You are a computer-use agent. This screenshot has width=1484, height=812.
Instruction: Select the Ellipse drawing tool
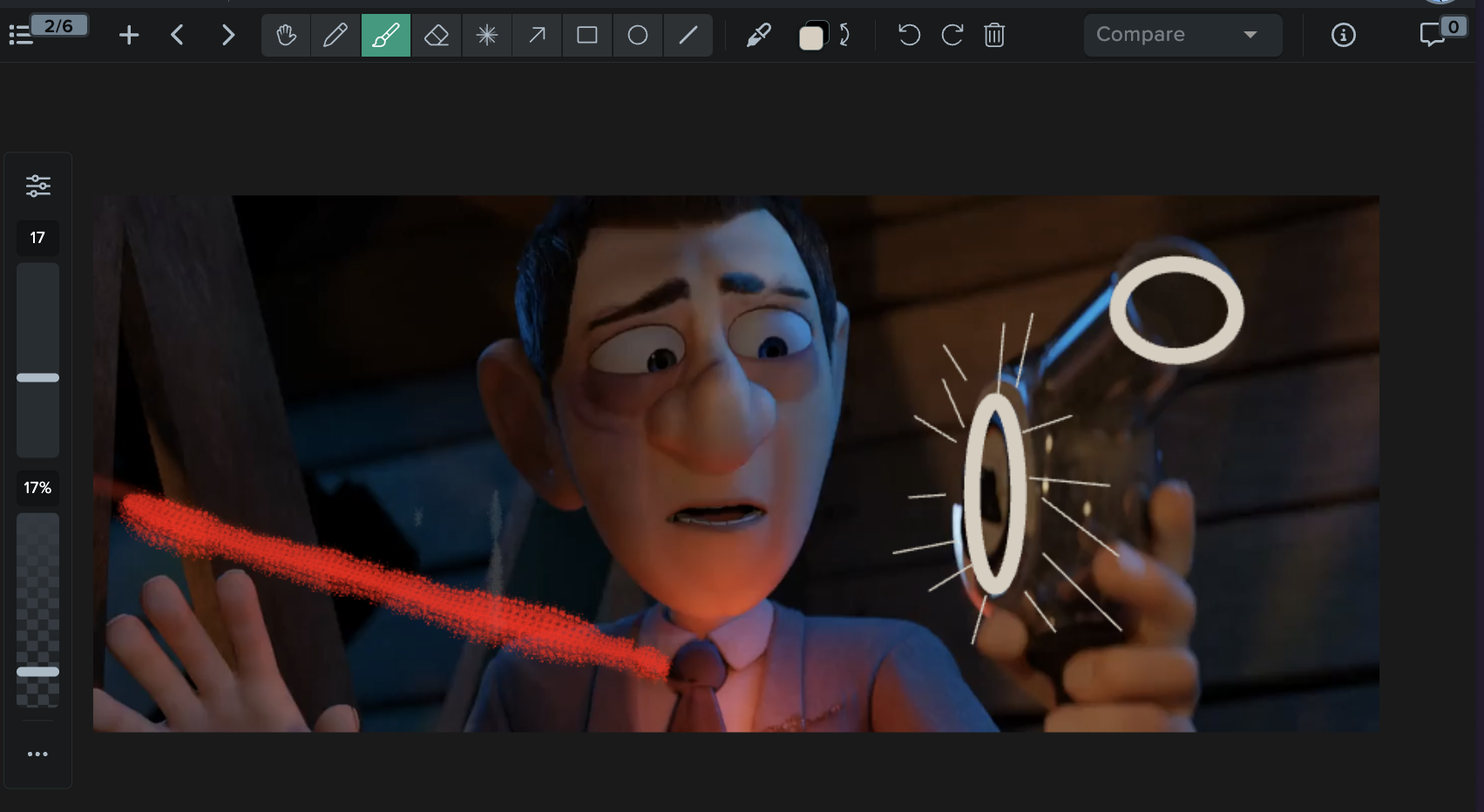click(x=638, y=35)
